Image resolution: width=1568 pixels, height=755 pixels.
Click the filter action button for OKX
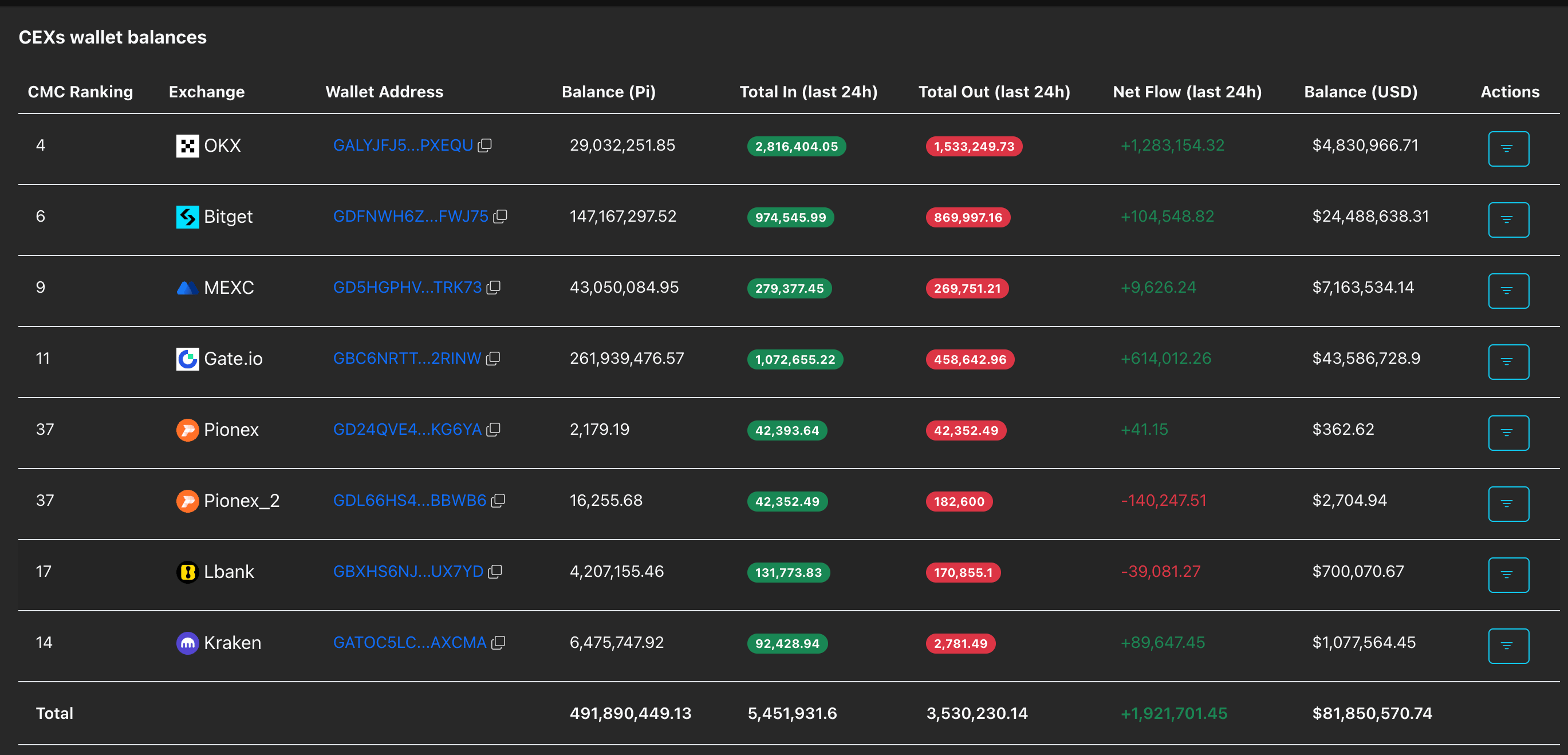1508,148
